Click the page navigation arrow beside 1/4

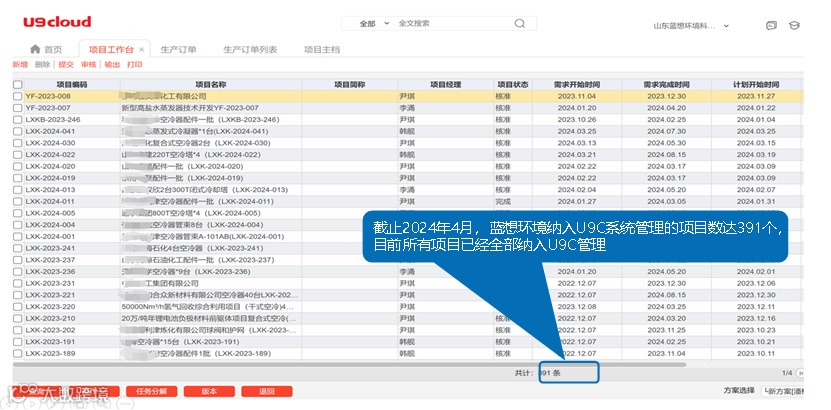click(x=800, y=373)
